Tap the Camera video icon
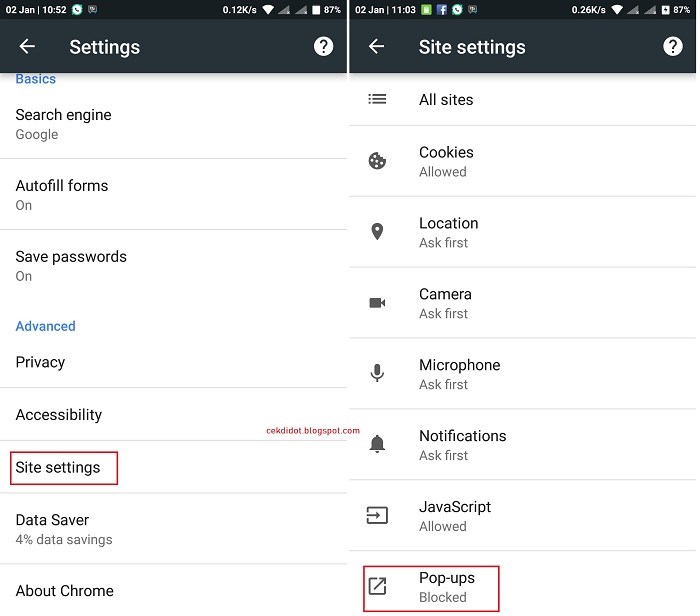 click(x=377, y=303)
